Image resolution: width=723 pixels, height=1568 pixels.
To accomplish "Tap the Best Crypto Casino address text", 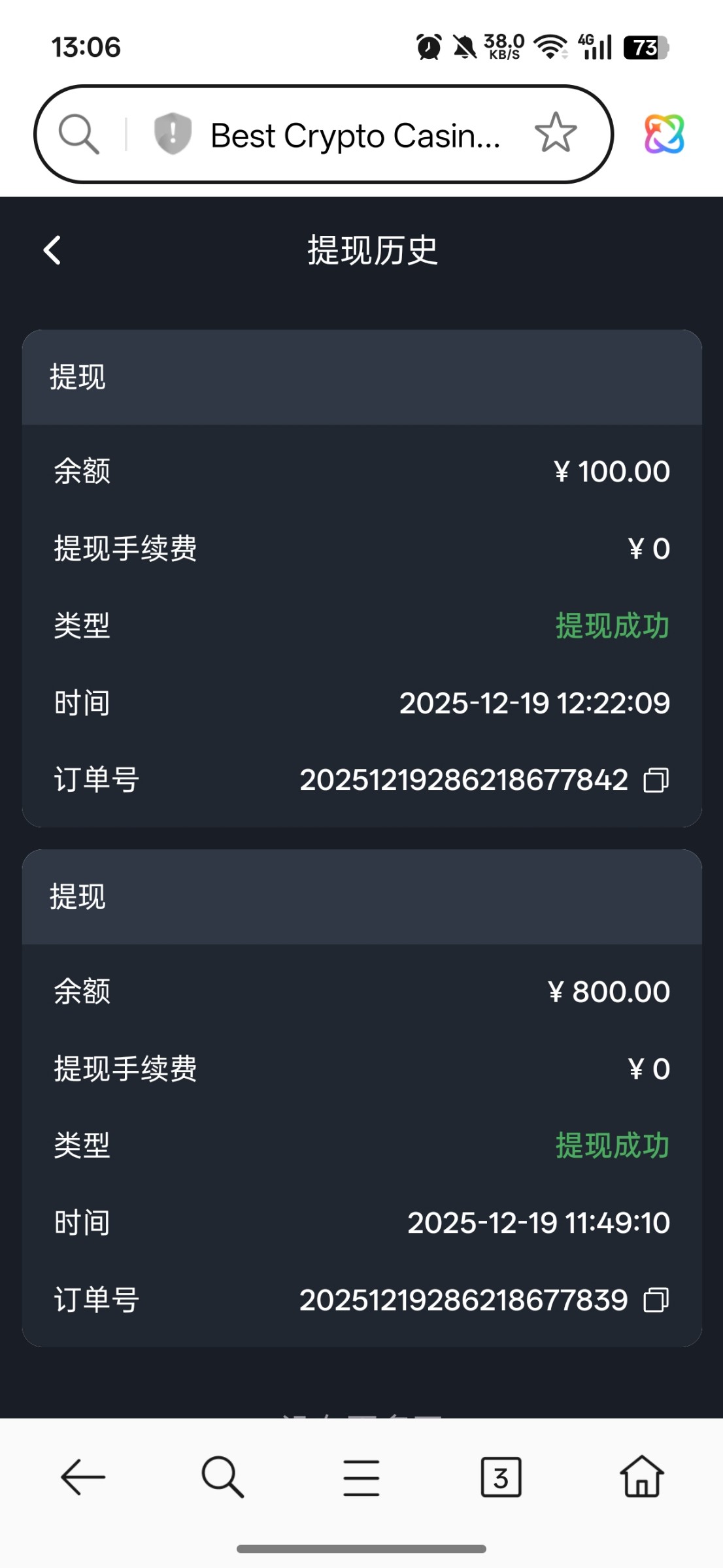I will 355,136.
